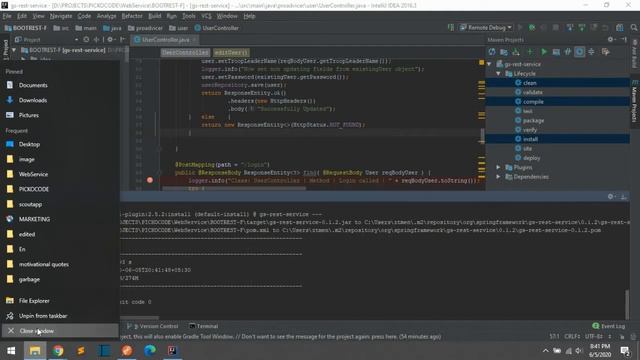Open Event Log from status bar
Image resolution: width=640 pixels, height=360 pixels.
click(x=609, y=326)
